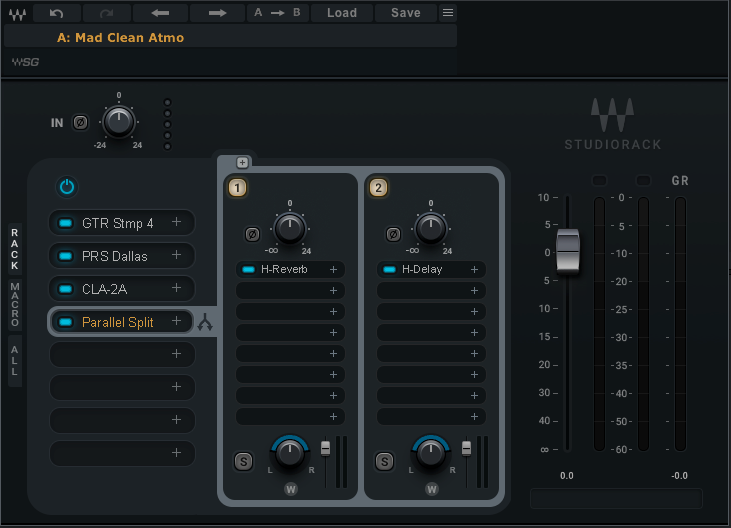
Task: Undo the last action
Action: [56, 13]
